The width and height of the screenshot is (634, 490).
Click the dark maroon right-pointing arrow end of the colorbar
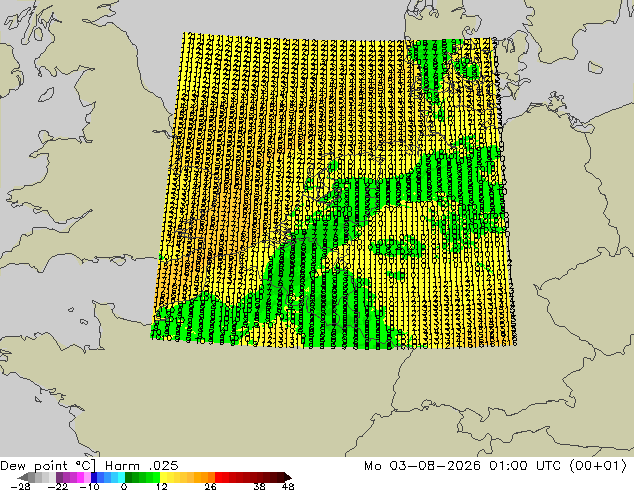click(287, 477)
